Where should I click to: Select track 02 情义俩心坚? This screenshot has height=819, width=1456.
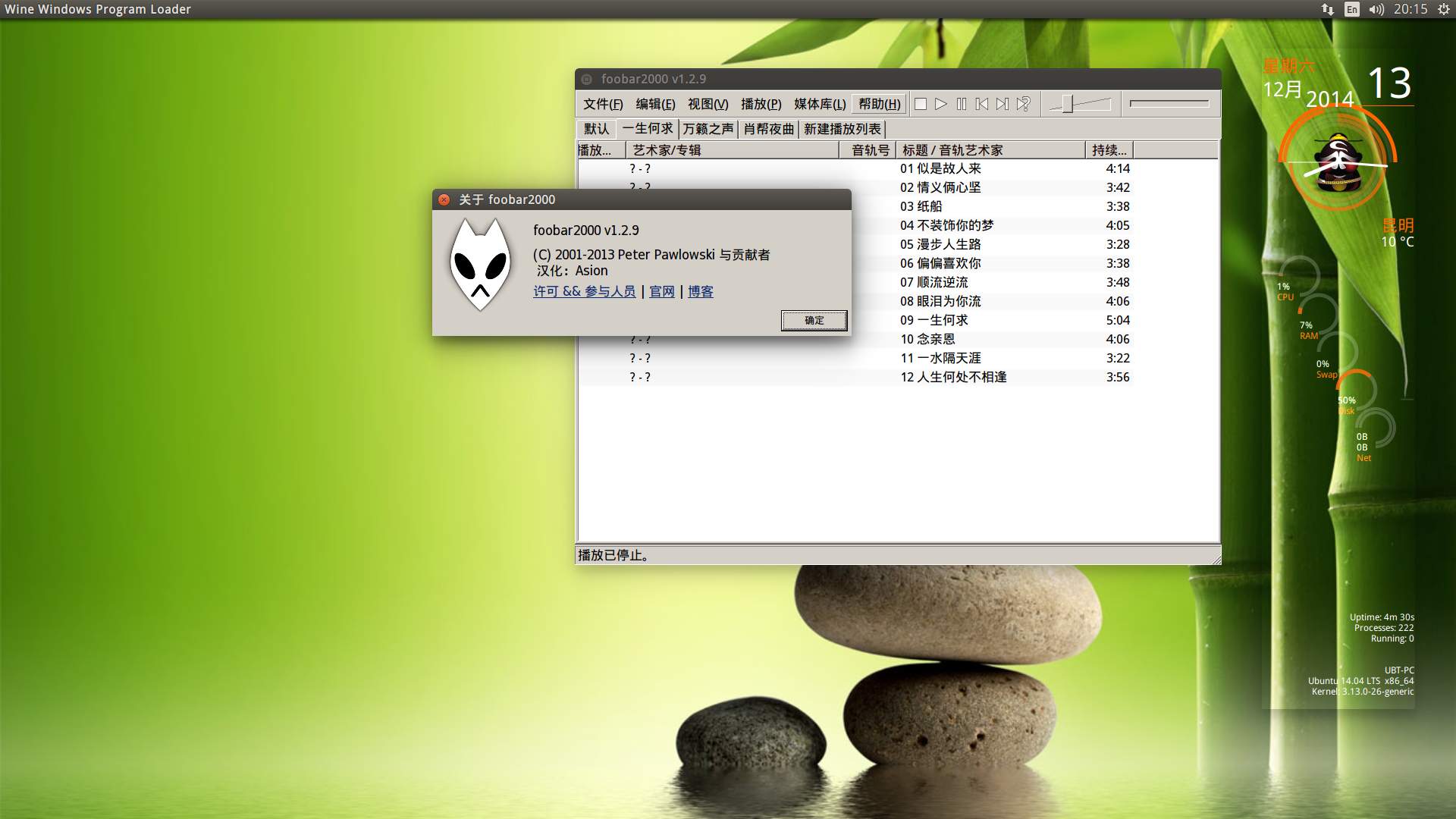click(940, 187)
